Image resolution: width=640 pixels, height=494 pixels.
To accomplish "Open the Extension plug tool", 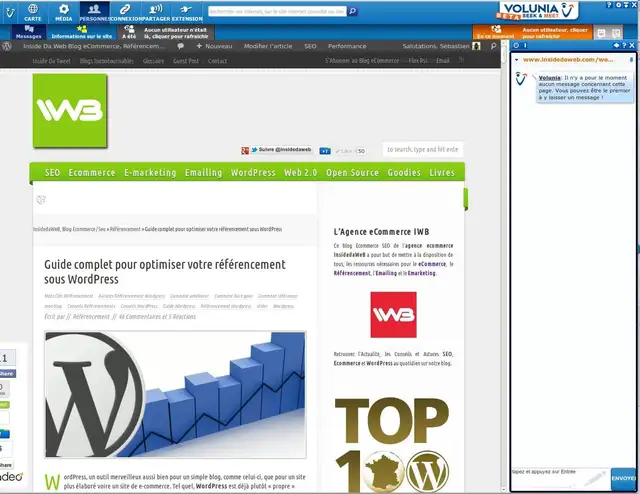I will (187, 12).
